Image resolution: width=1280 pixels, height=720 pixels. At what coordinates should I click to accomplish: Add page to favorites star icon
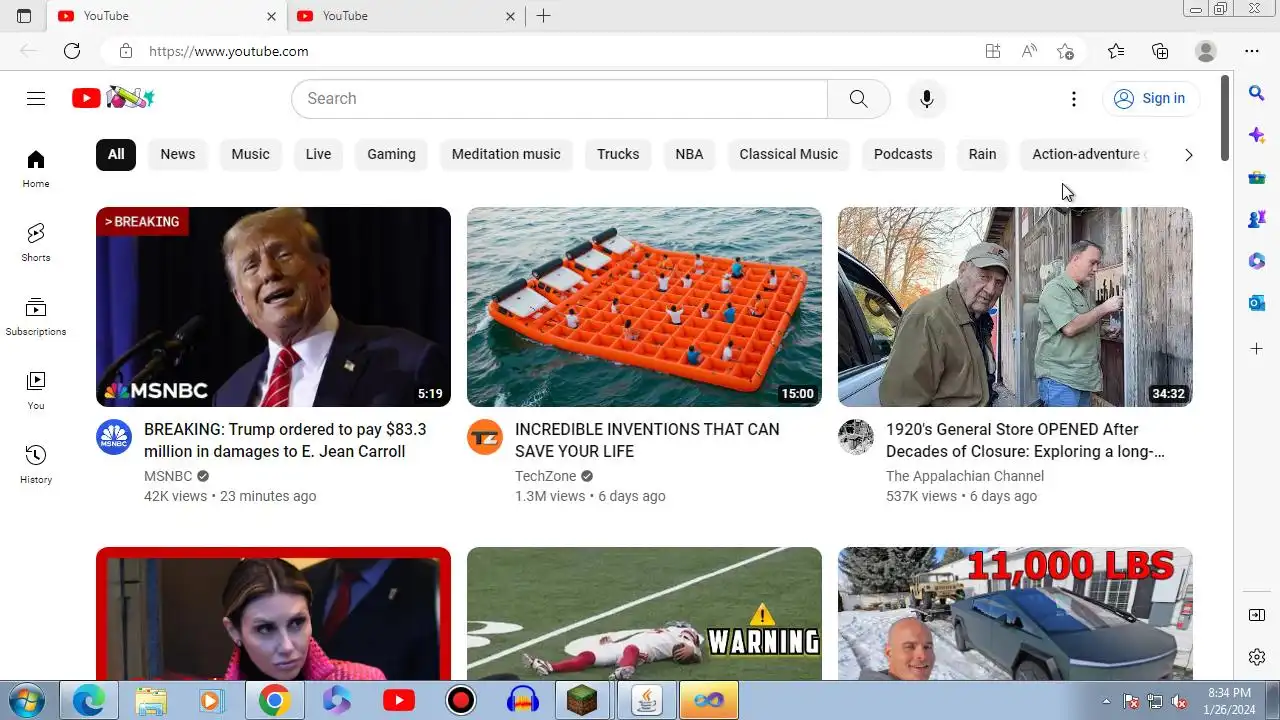pyautogui.click(x=1066, y=51)
